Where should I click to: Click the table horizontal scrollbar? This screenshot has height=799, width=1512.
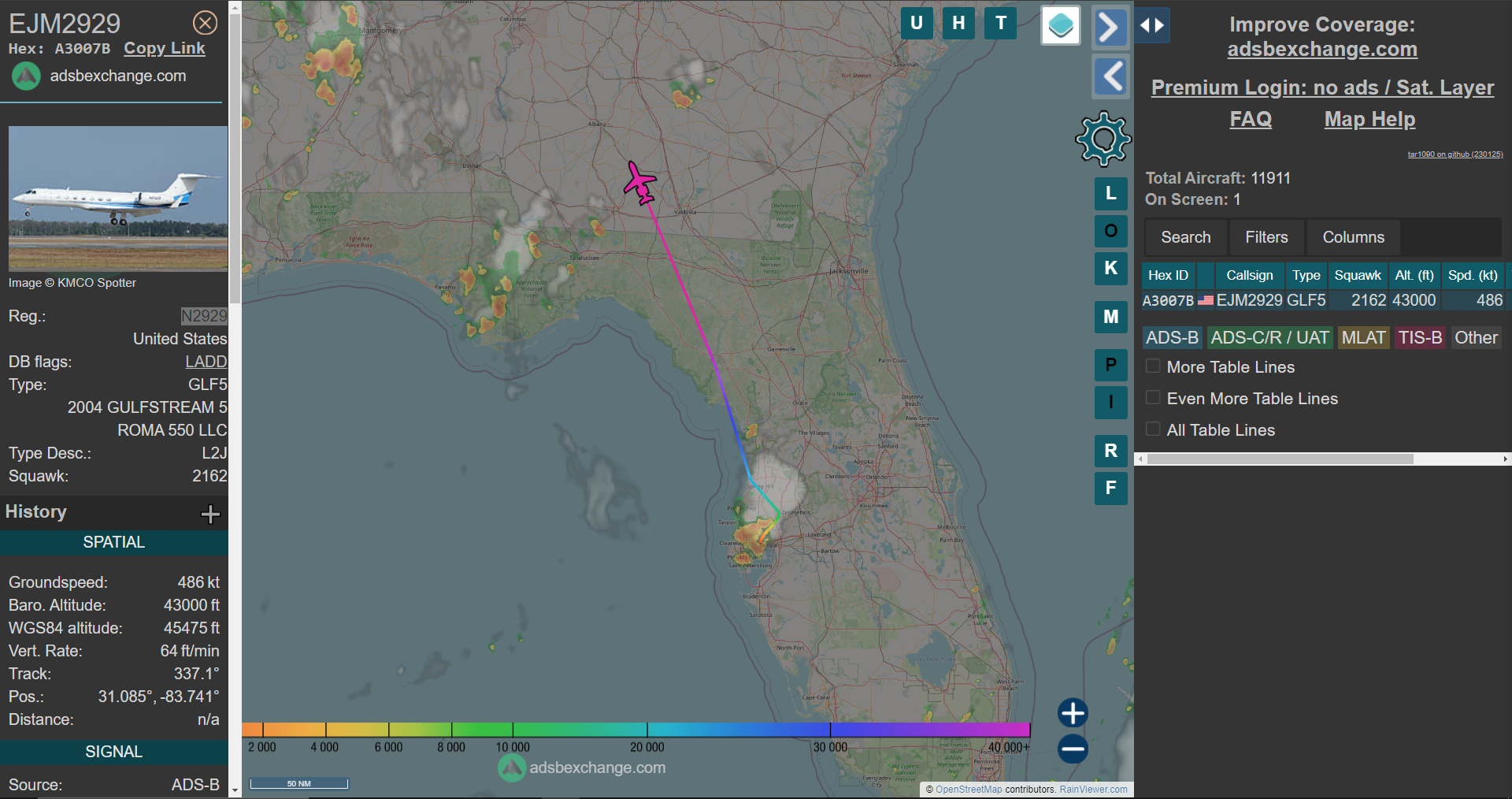coord(1280,459)
